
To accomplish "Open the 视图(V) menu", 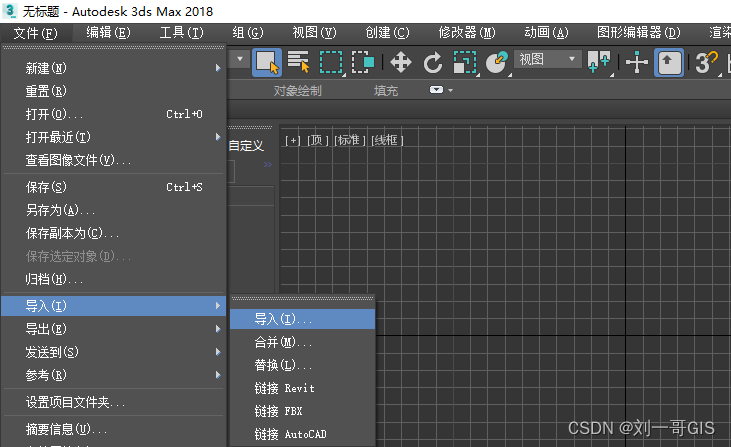I will pos(314,33).
